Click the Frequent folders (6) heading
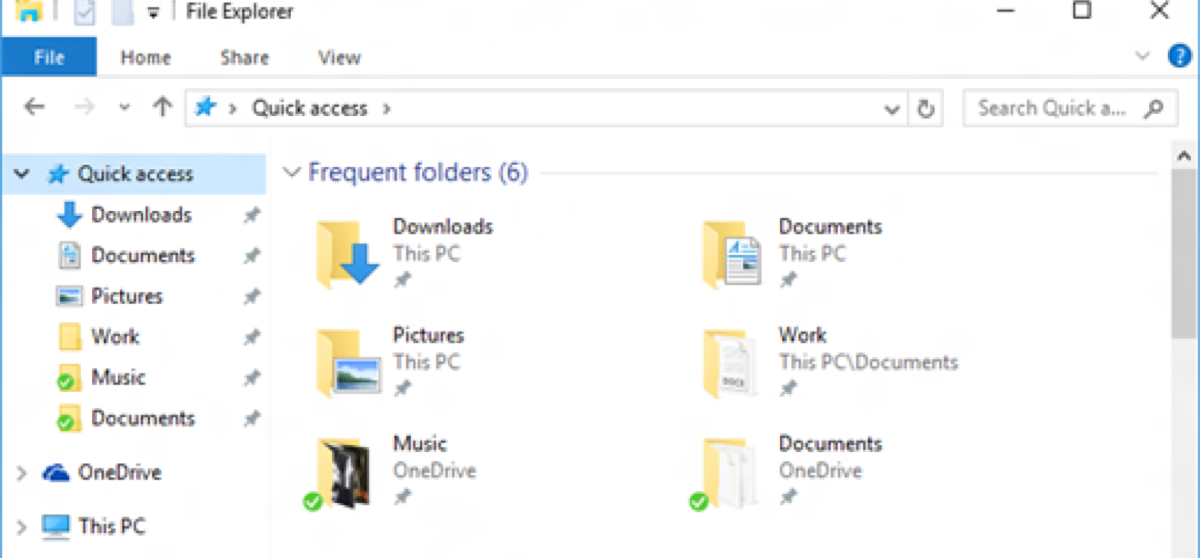This screenshot has width=1200, height=558. click(x=417, y=173)
